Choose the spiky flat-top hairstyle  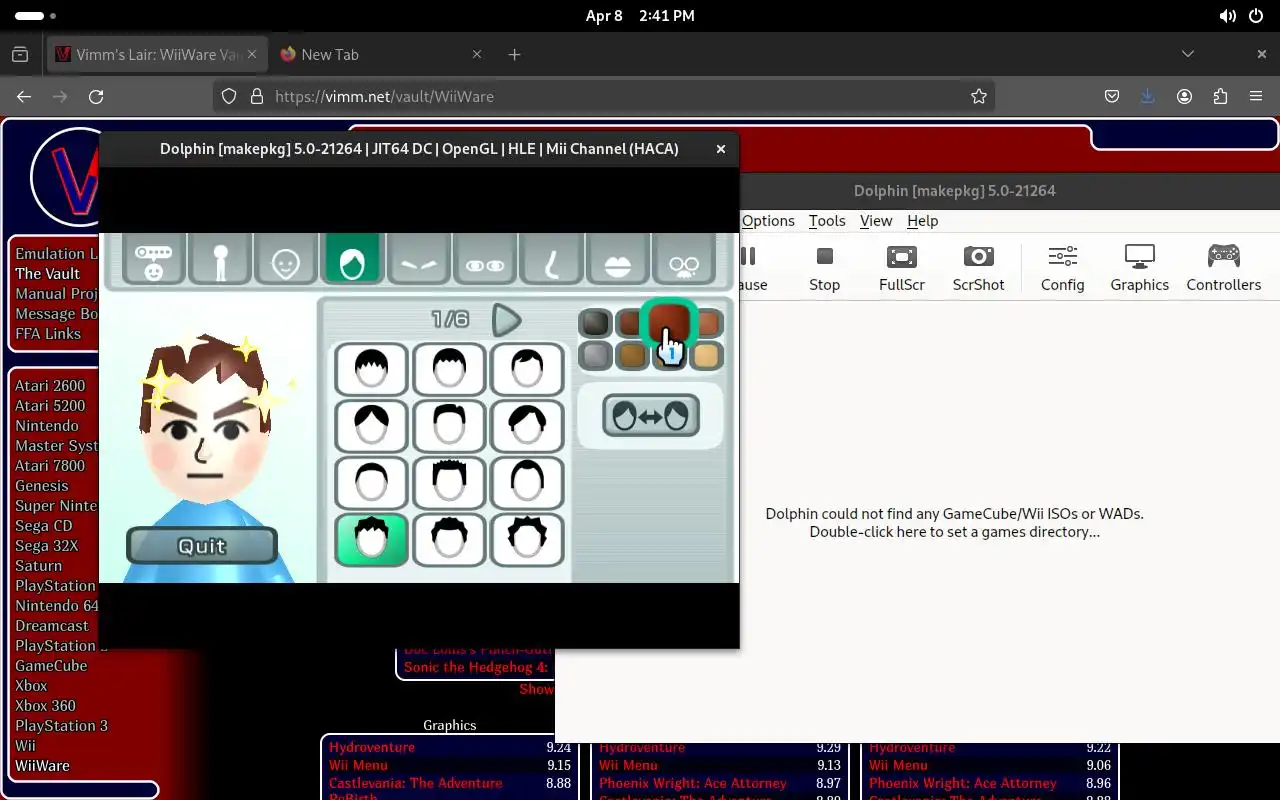(449, 483)
